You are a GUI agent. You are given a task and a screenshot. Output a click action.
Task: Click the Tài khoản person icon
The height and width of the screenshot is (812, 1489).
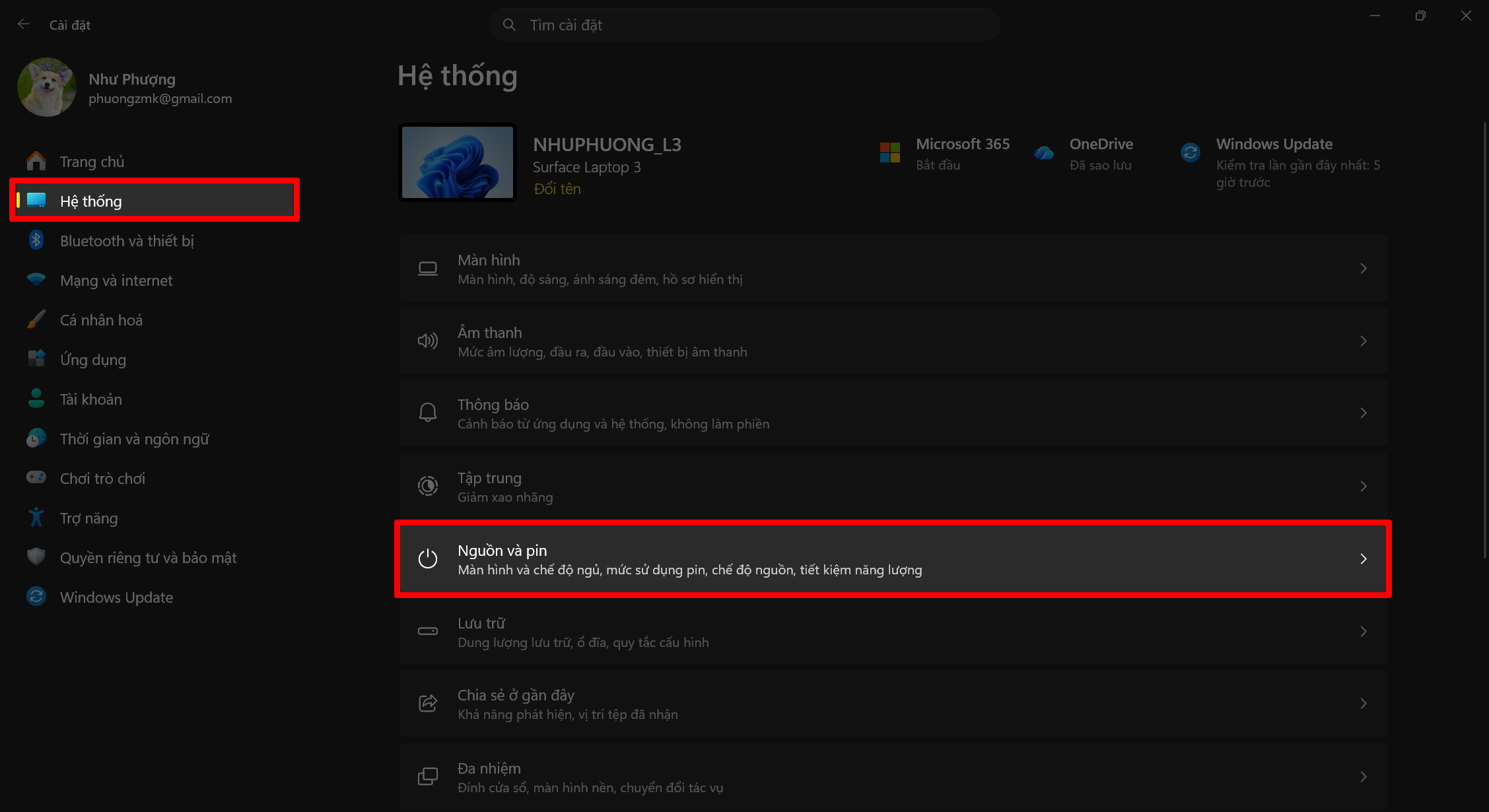36,398
